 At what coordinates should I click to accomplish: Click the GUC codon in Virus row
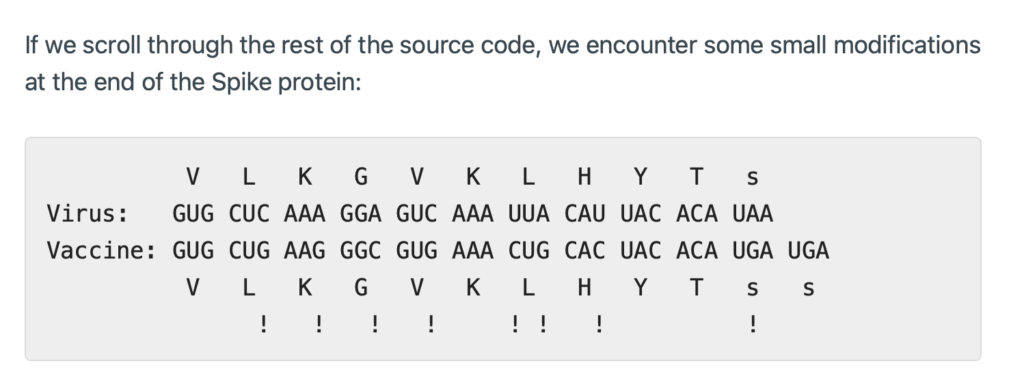tap(417, 214)
